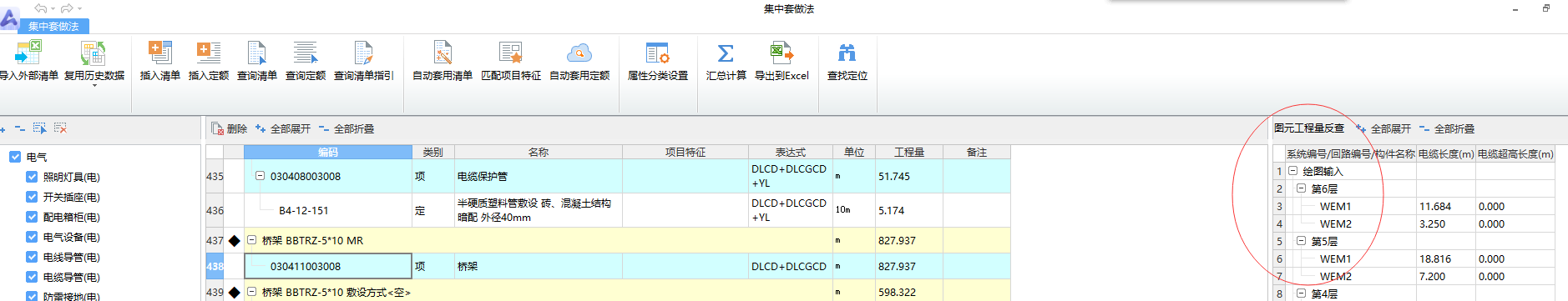This screenshot has height=301, width=1568.
Task: Click the redo arrow icon
Action: tap(67, 8)
